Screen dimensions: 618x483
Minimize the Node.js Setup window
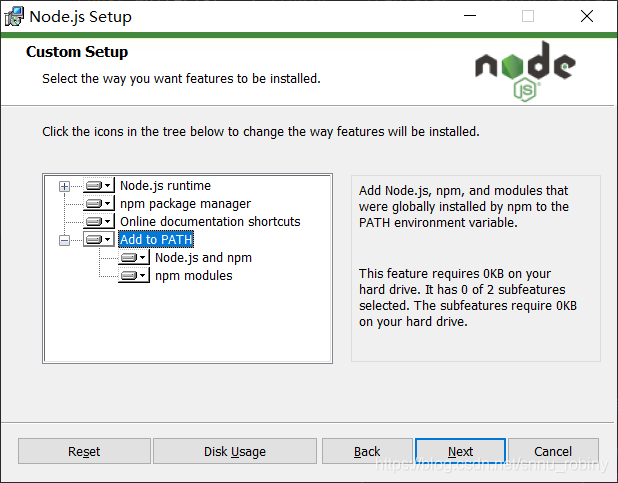tap(470, 16)
